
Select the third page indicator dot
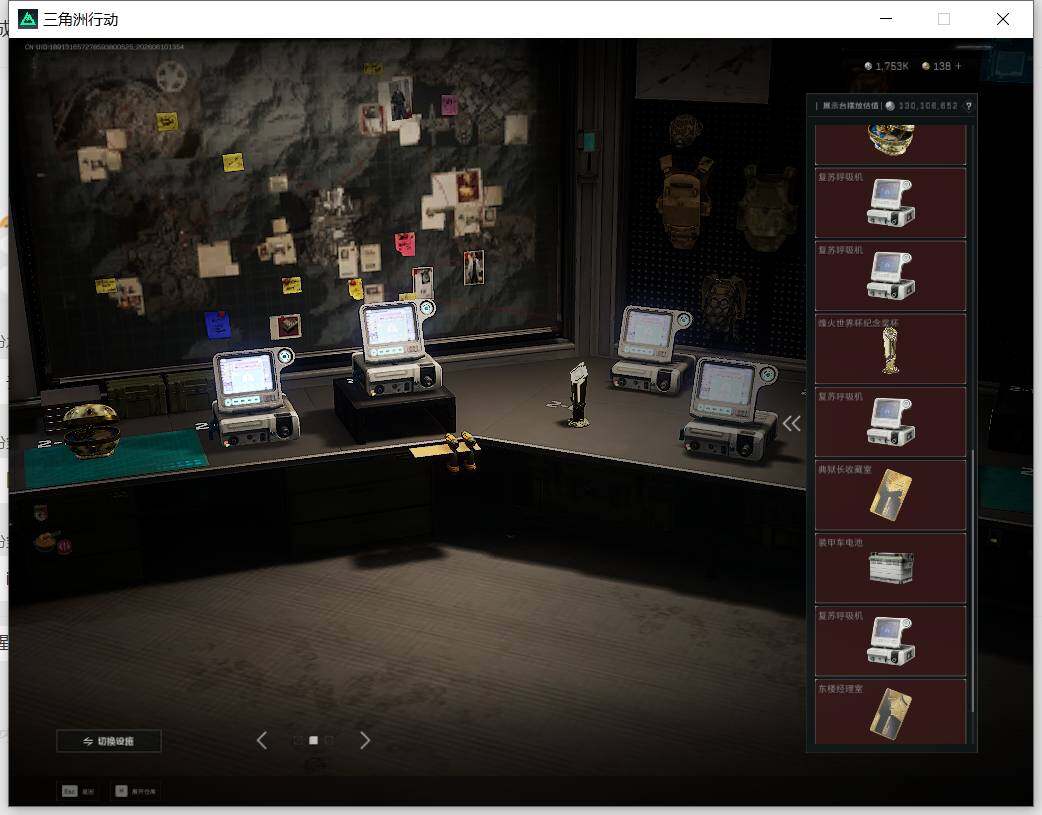pos(330,740)
